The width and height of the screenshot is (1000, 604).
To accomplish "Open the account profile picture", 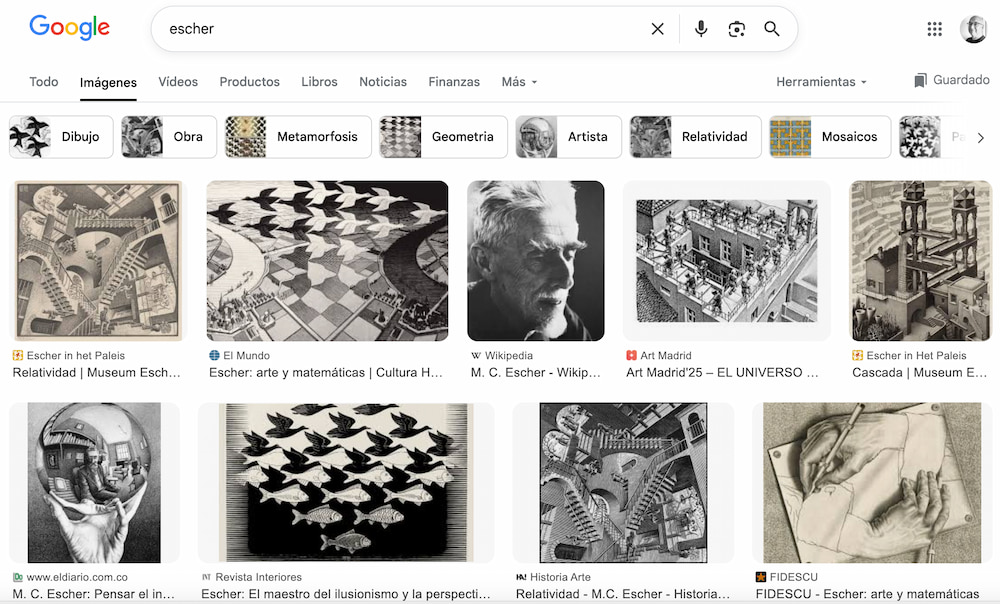I will click(x=974, y=29).
